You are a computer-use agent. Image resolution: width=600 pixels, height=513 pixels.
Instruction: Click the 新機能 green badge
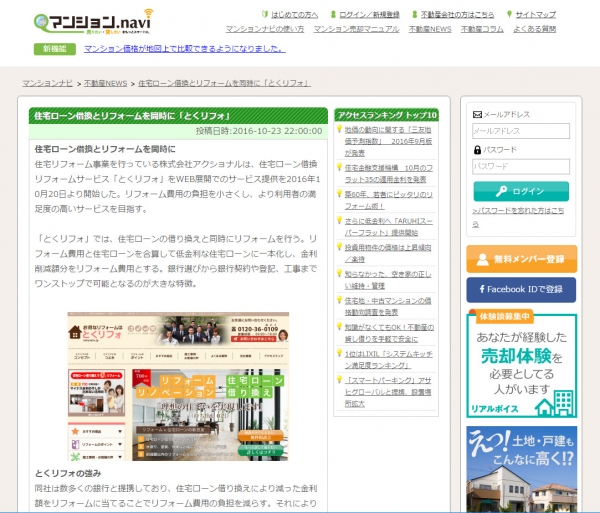[x=55, y=49]
